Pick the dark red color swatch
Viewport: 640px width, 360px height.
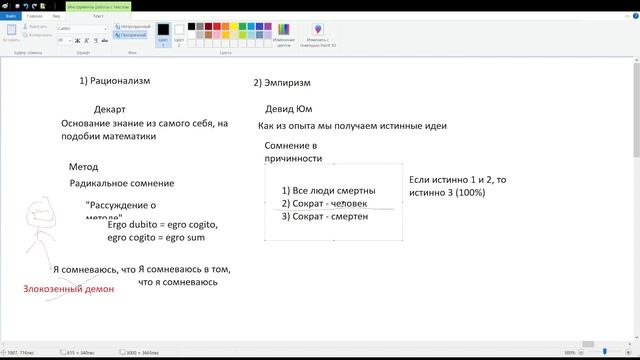pyautogui.click(x=209, y=27)
